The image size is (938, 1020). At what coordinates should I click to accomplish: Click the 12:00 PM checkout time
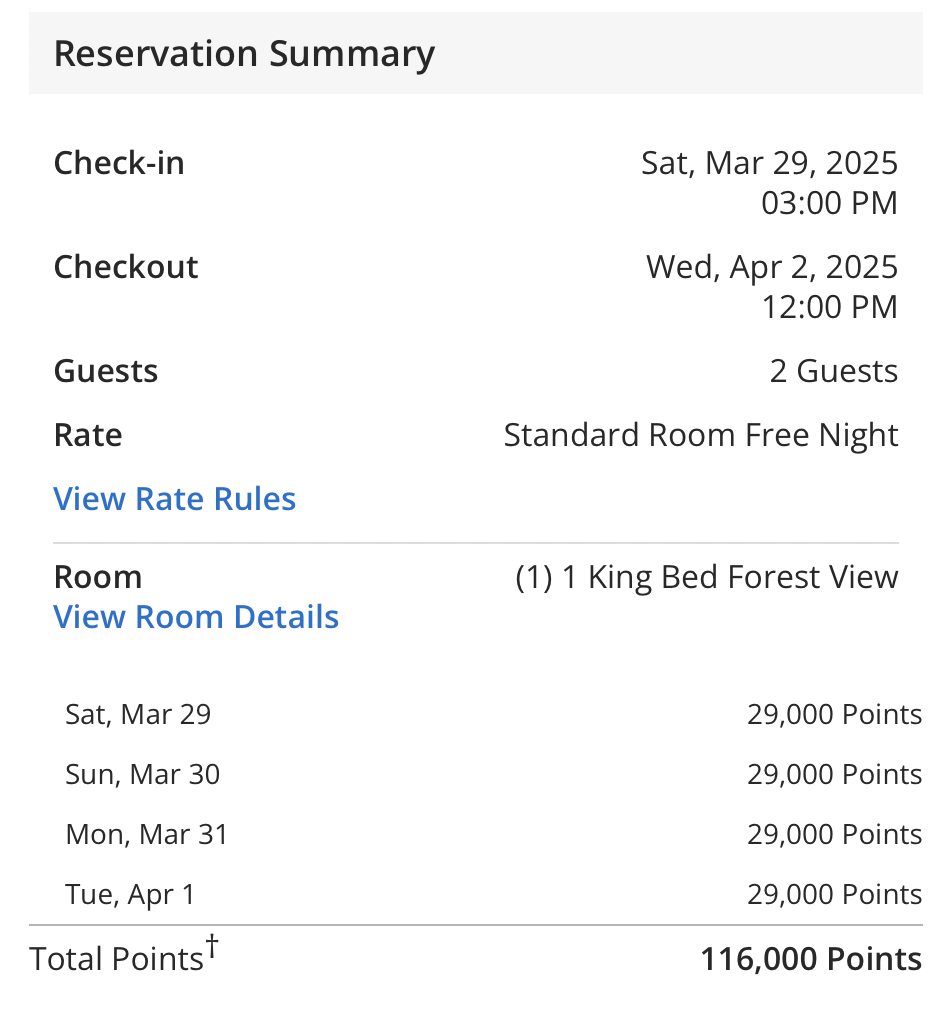pos(829,306)
